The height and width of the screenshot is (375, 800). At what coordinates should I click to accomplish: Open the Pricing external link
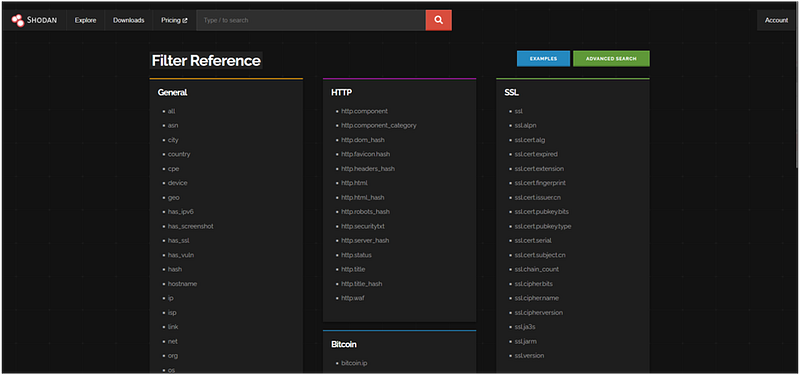coord(174,20)
